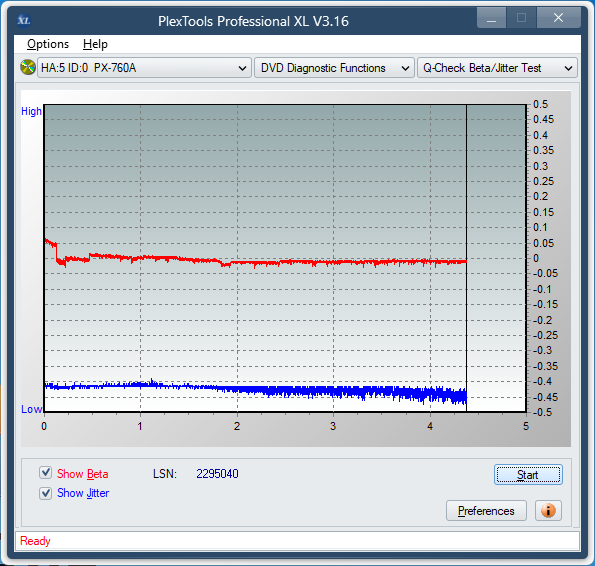This screenshot has width=595, height=566.
Task: Click the LSN: label
Action: pyautogui.click(x=165, y=474)
